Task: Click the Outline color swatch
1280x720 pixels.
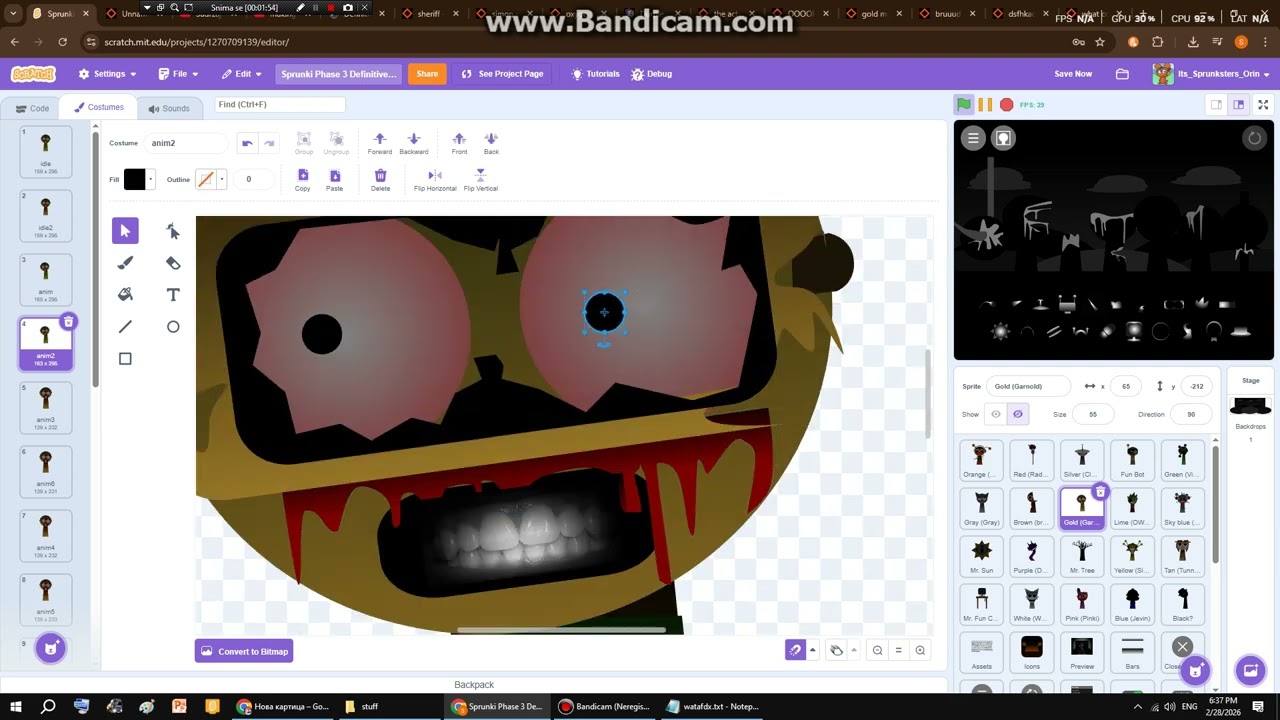Action: [206, 179]
